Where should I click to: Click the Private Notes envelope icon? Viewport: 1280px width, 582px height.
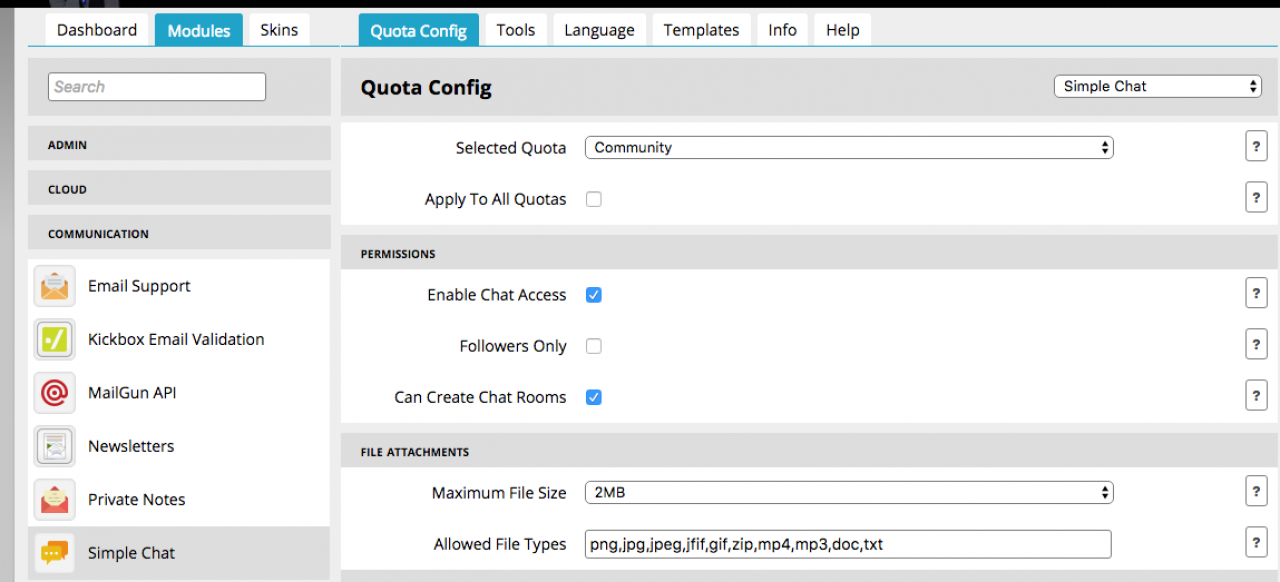tap(54, 500)
